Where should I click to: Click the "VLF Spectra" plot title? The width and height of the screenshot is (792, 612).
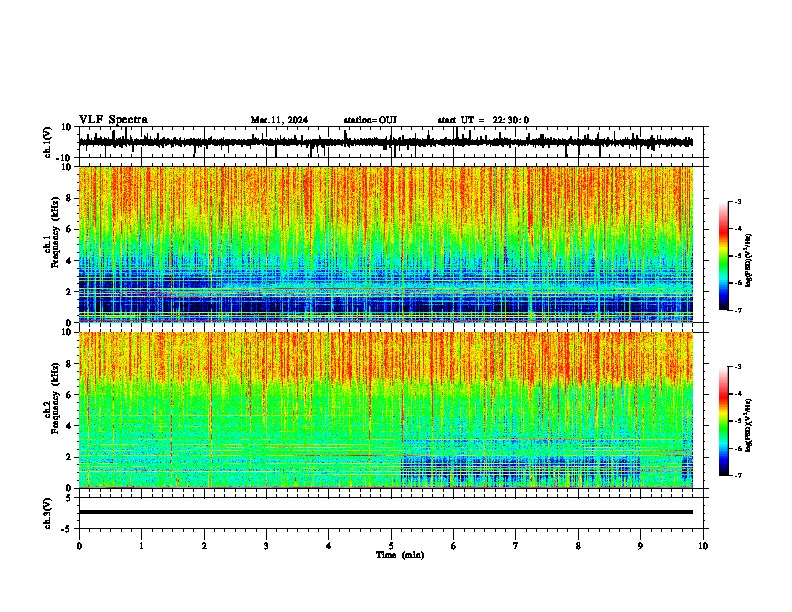(x=114, y=120)
